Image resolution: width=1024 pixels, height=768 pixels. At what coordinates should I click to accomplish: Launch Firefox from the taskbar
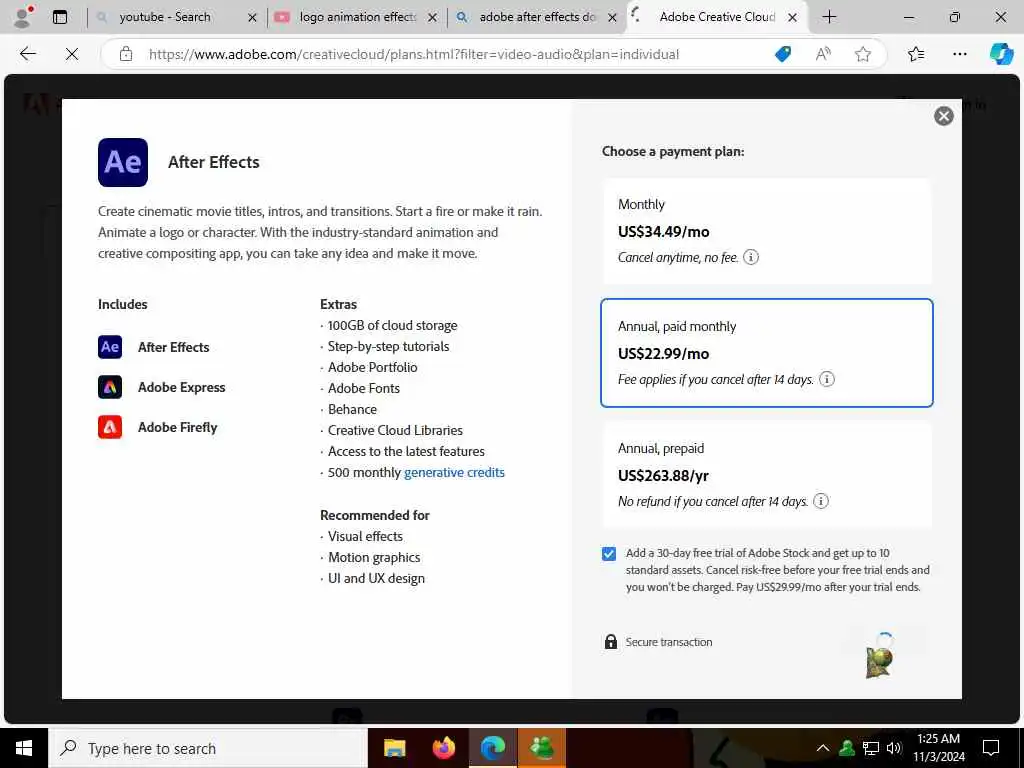point(444,748)
